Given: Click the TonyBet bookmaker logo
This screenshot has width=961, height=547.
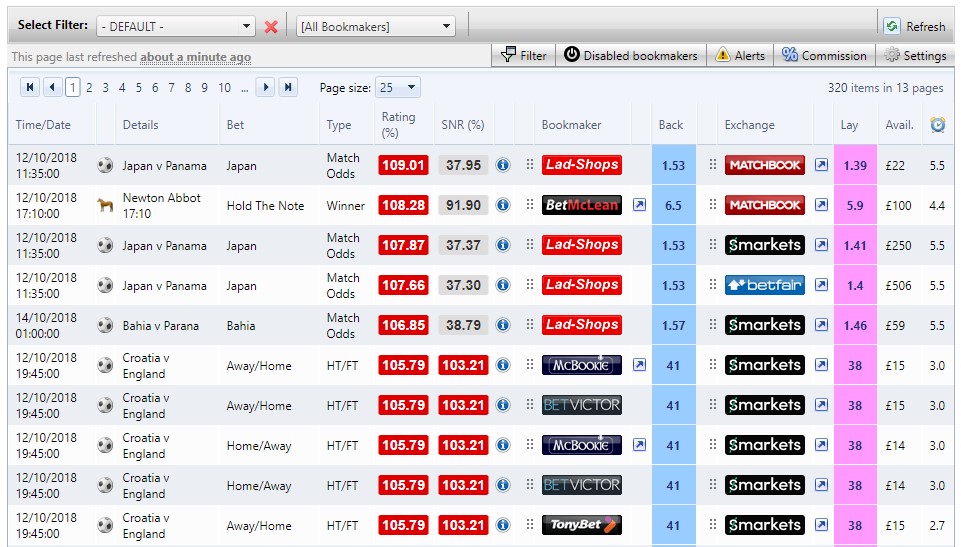Looking at the screenshot, I should coord(582,525).
